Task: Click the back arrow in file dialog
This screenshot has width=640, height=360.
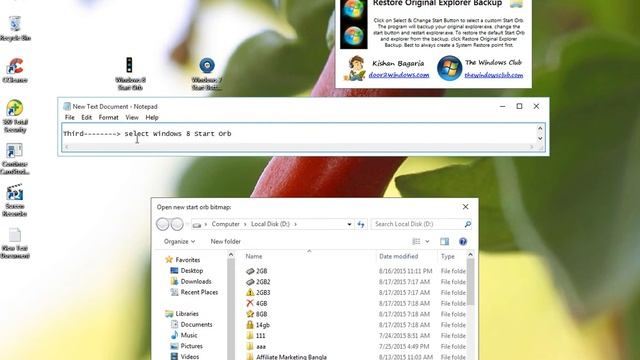Action: pos(163,224)
